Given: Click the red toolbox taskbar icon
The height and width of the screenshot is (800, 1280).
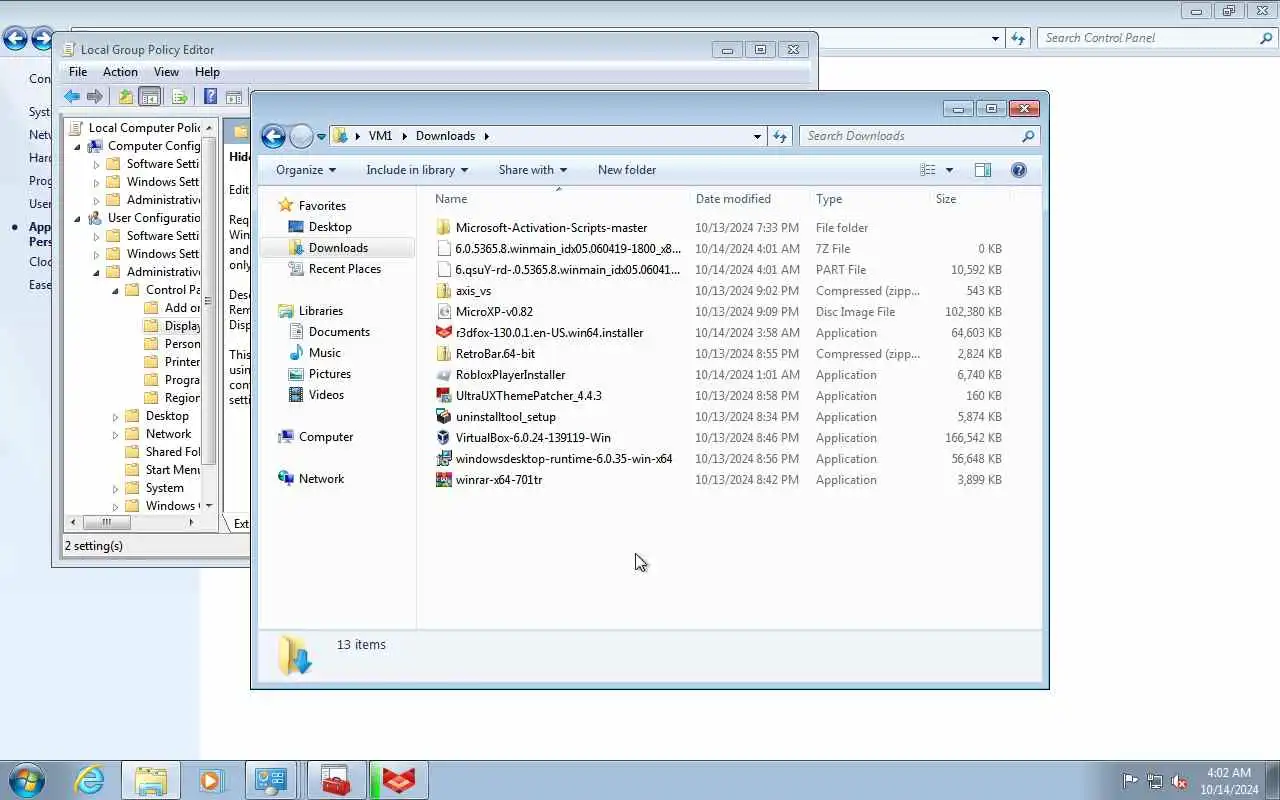Looking at the screenshot, I should [336, 780].
